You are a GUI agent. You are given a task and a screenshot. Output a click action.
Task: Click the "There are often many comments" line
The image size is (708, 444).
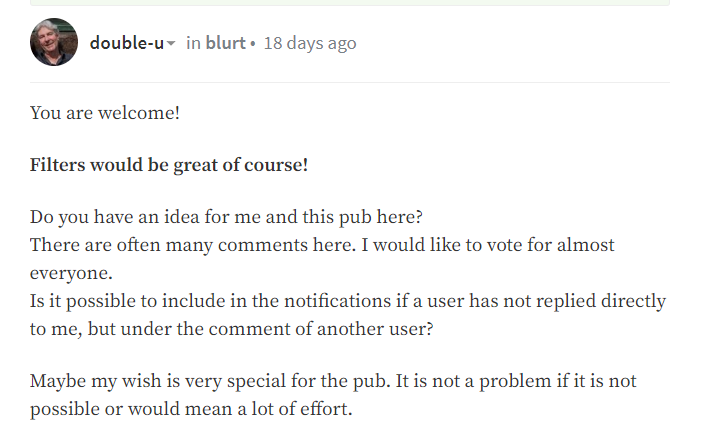pyautogui.click(x=322, y=245)
